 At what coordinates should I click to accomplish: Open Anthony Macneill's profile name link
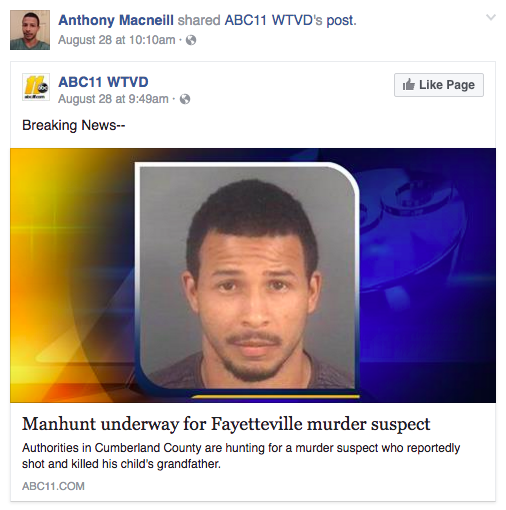(116, 20)
